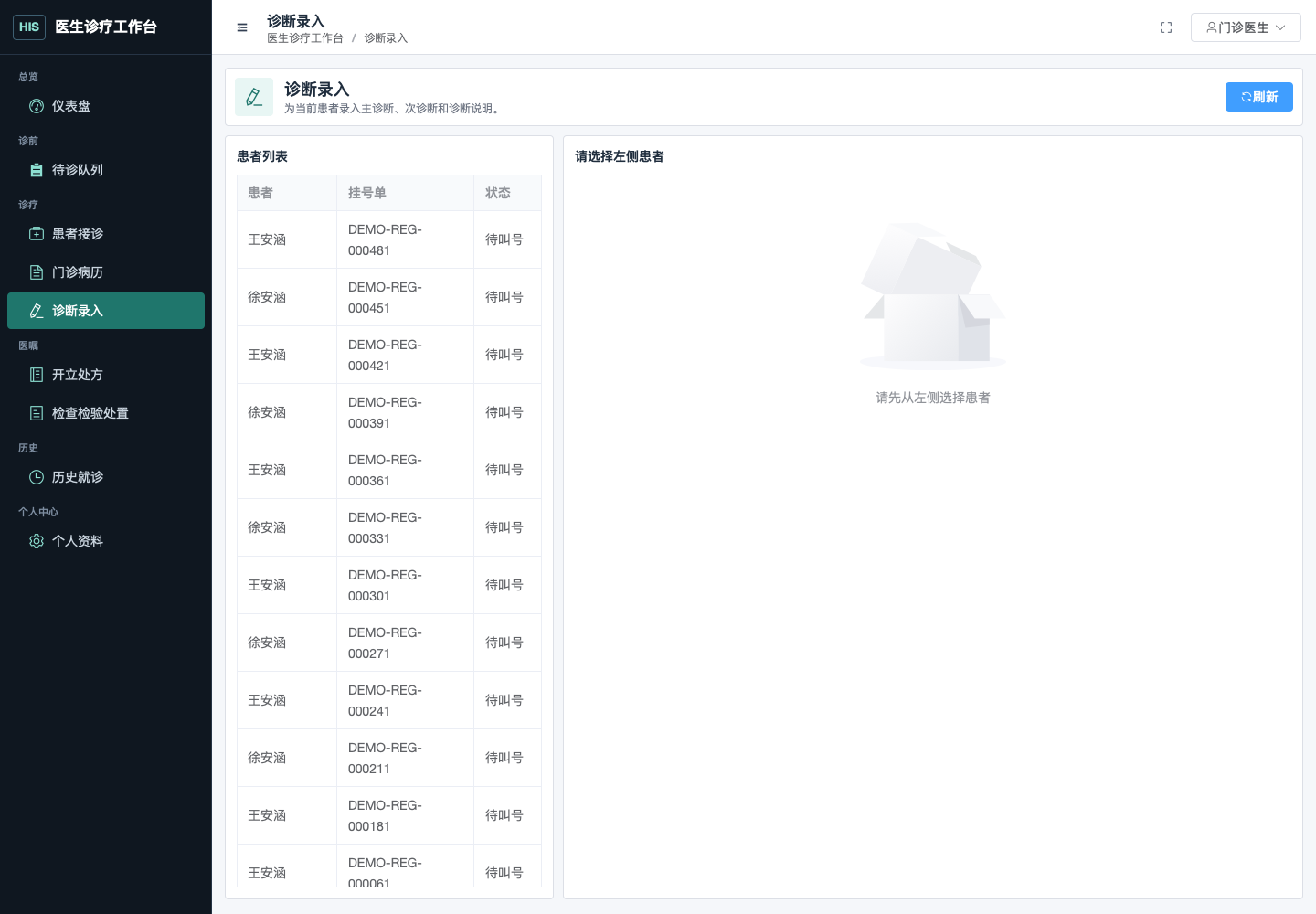Go to 待诊队列 menu item
The image size is (1316, 914).
(106, 170)
